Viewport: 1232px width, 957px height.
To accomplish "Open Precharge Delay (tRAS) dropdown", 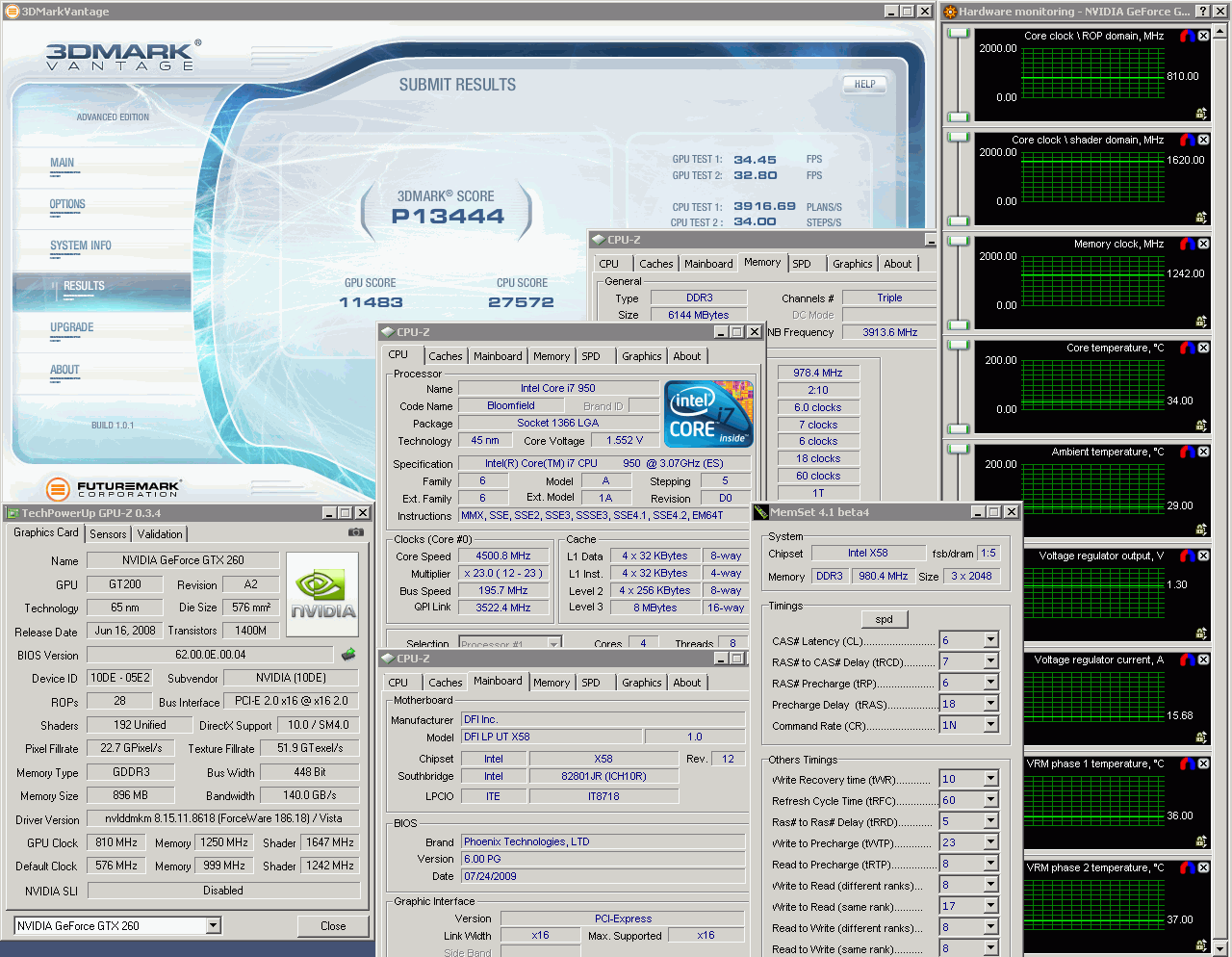I will (990, 704).
